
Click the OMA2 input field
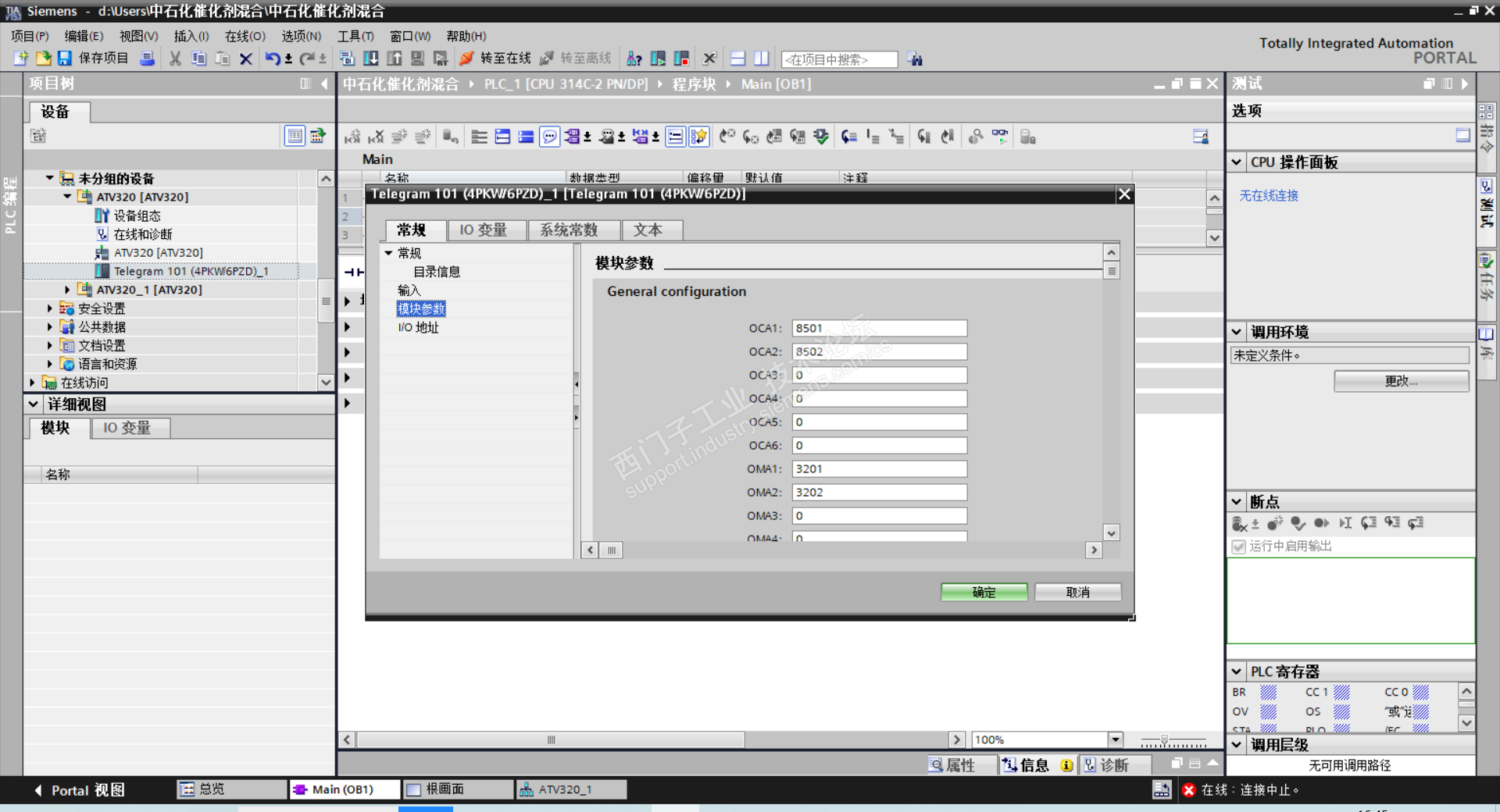click(880, 493)
